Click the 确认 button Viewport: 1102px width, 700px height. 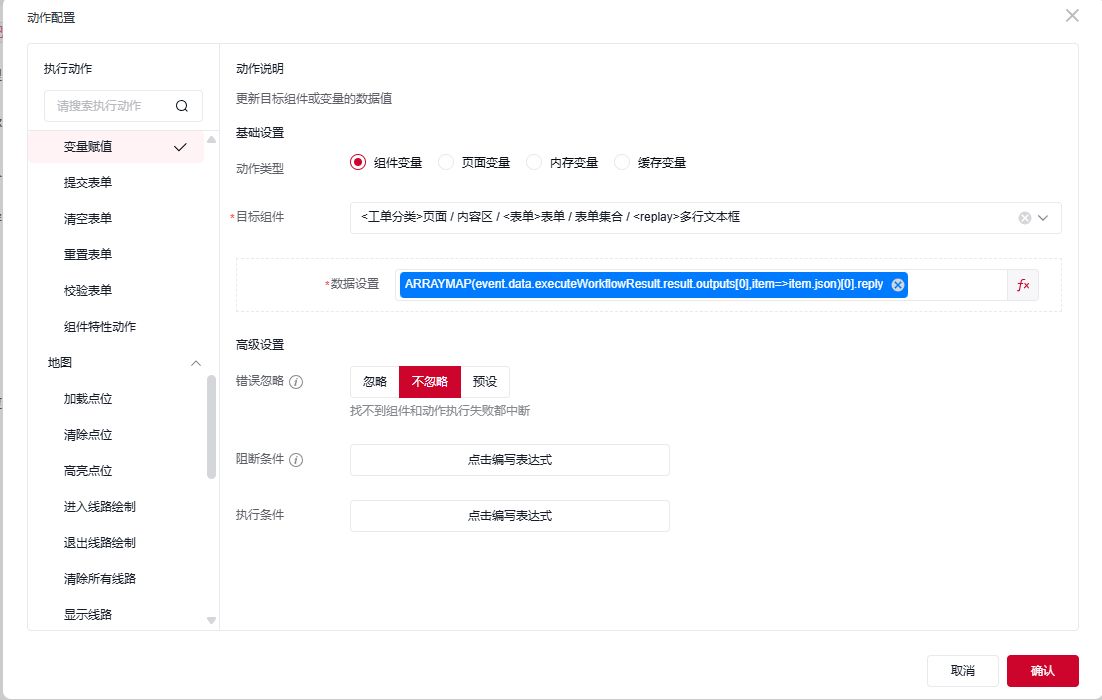click(x=1042, y=670)
